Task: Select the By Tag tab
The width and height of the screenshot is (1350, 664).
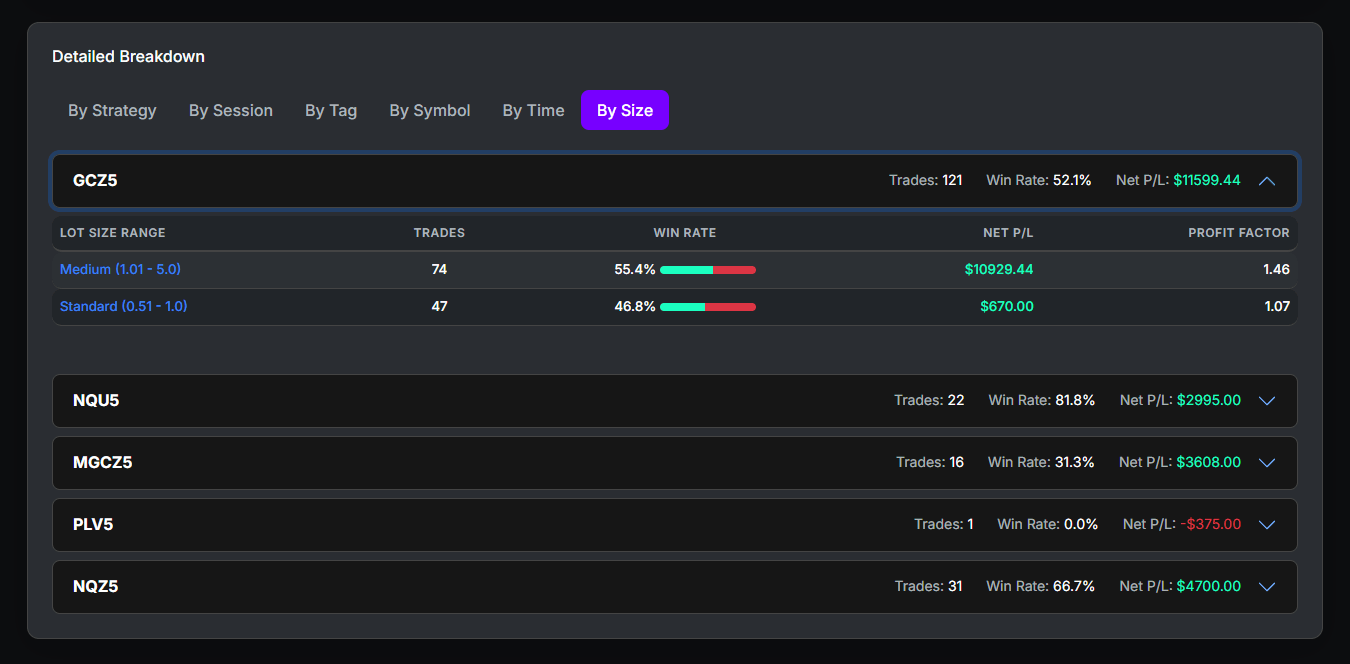Action: (x=331, y=110)
